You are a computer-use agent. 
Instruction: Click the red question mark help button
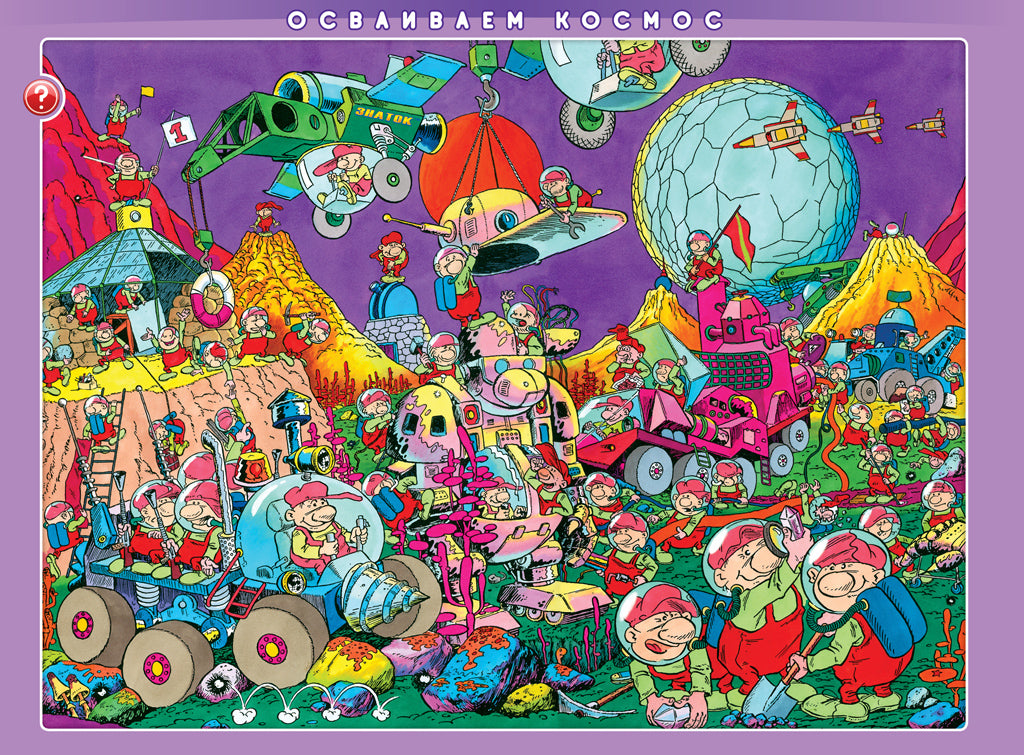(x=43, y=98)
